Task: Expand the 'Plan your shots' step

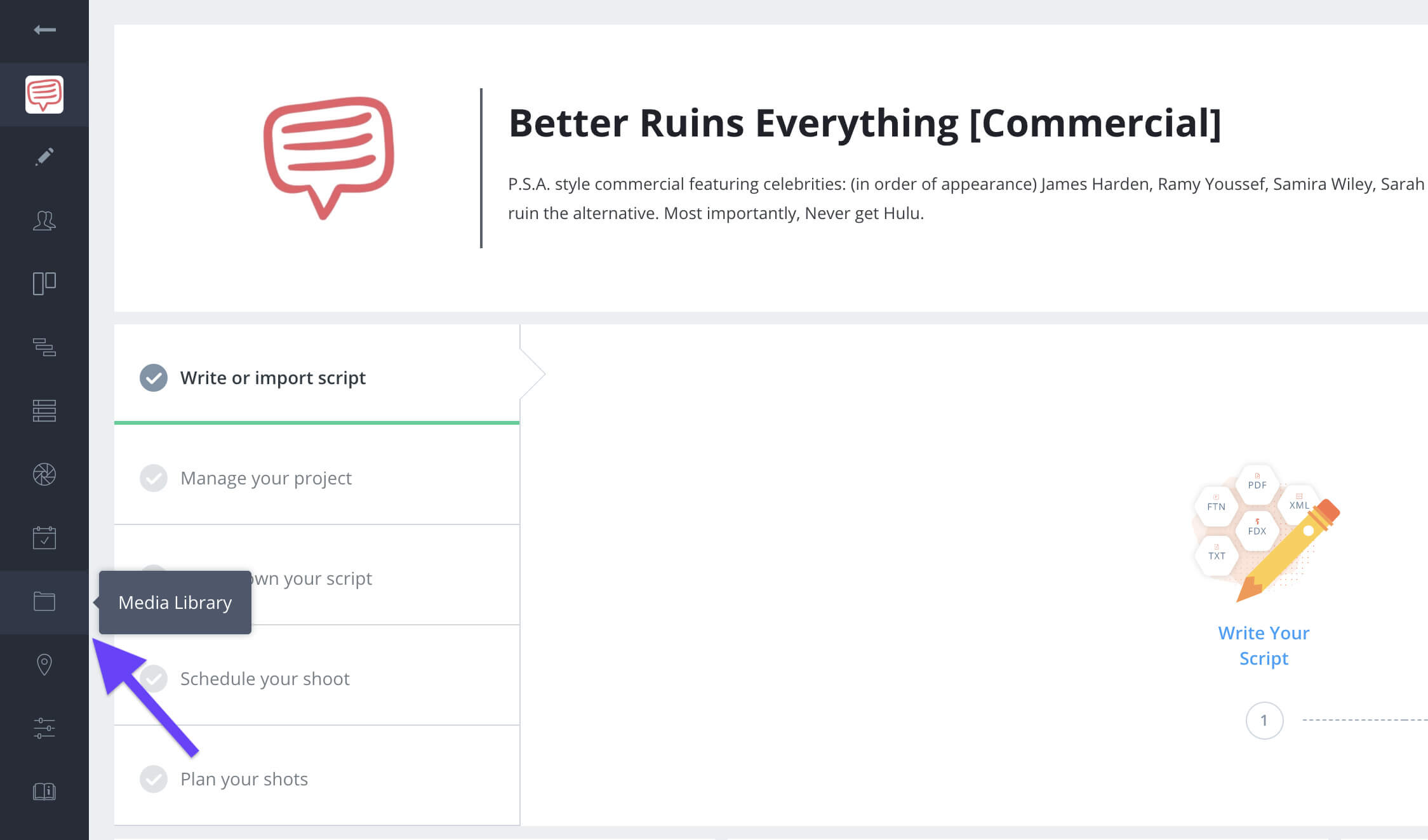Action: tap(243, 778)
